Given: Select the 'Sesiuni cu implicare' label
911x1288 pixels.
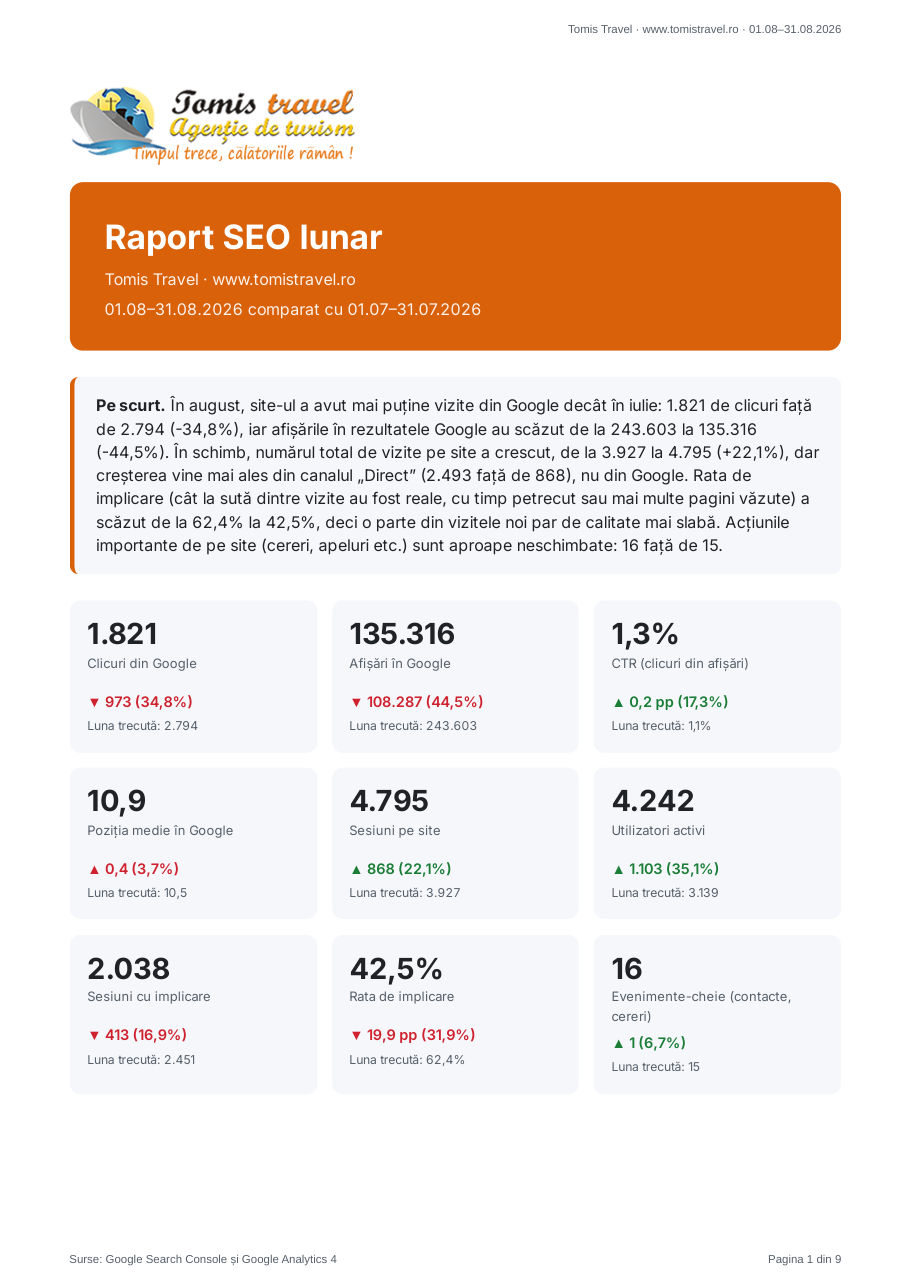Looking at the screenshot, I should pos(149,996).
